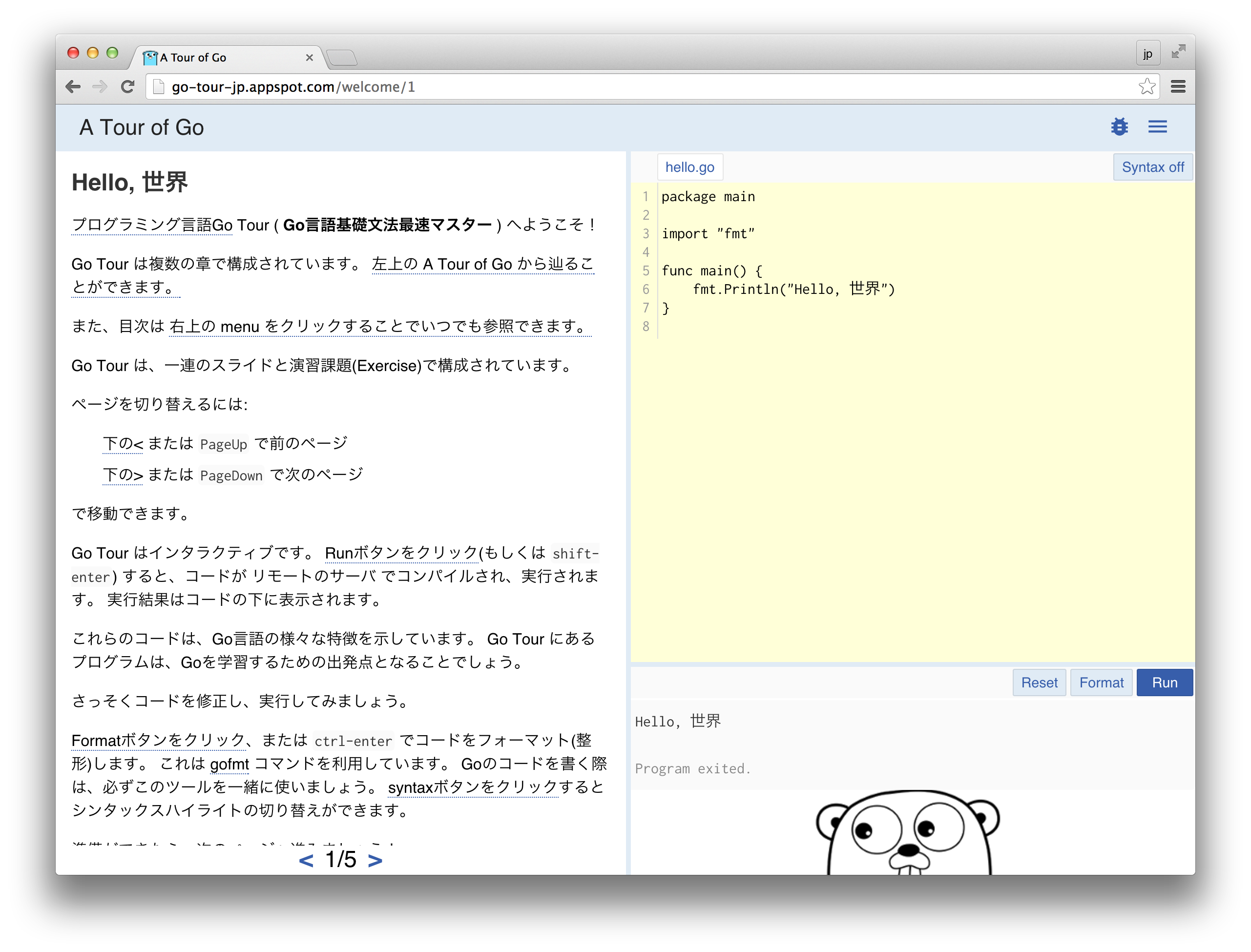Open the table of contents menu icon
Screen dimensions: 1251x952
tap(1157, 127)
